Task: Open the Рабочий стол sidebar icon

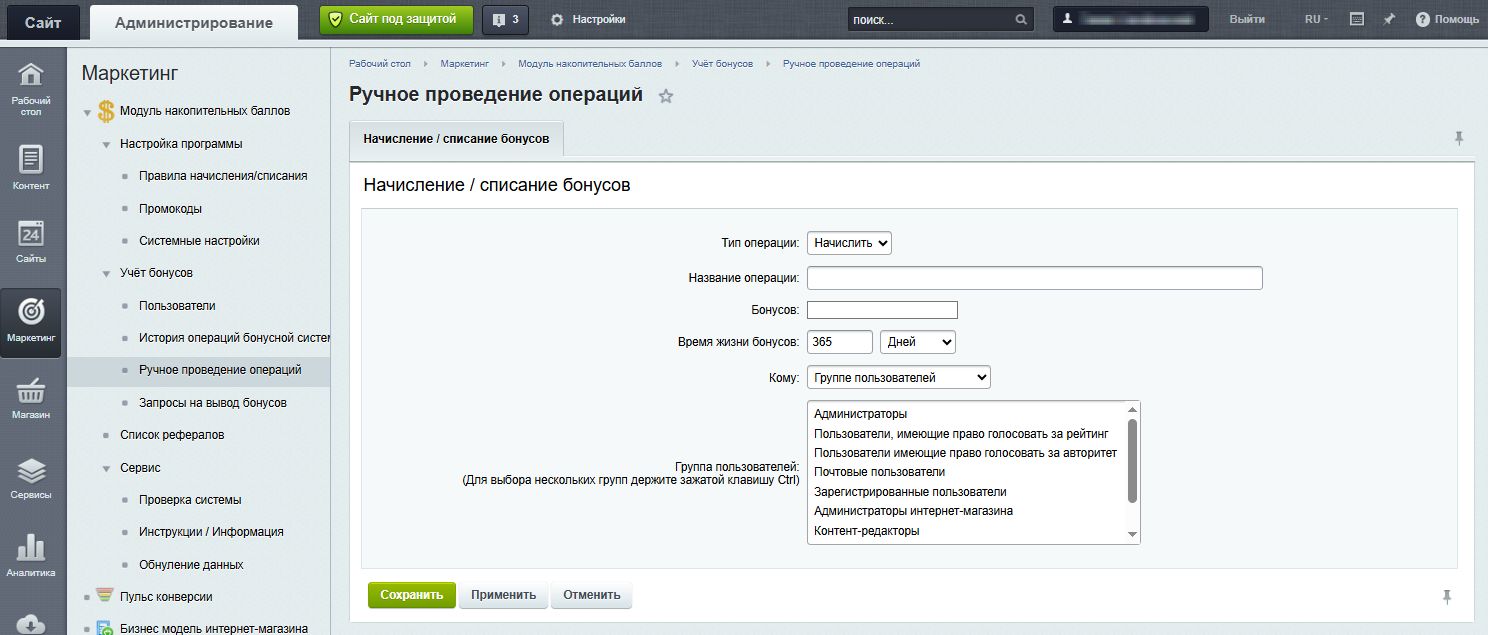Action: [x=31, y=89]
